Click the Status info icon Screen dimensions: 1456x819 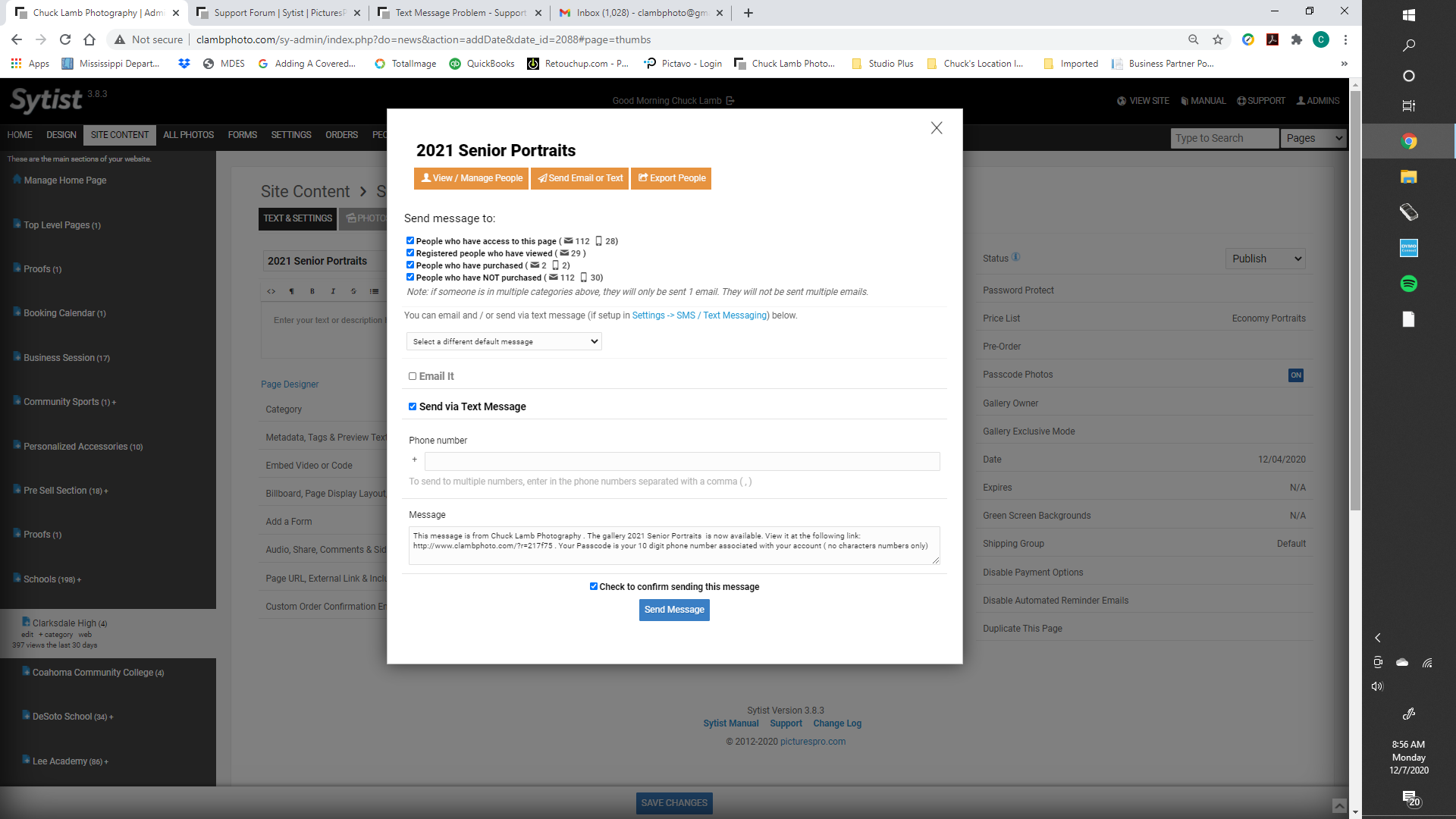(x=1016, y=257)
